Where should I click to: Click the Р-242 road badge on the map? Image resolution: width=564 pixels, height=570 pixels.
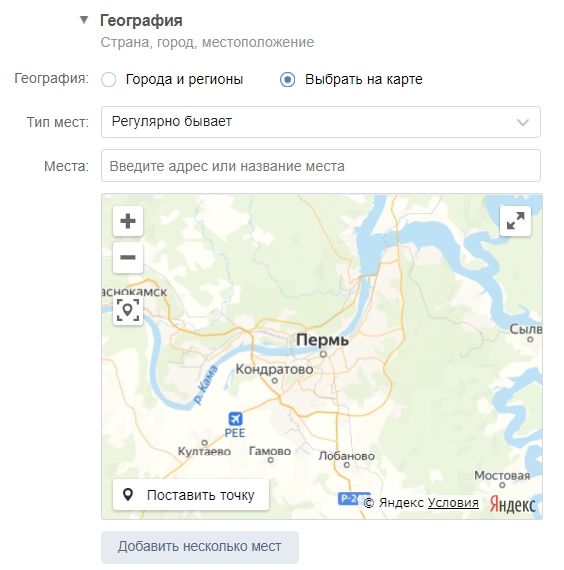[x=351, y=498]
